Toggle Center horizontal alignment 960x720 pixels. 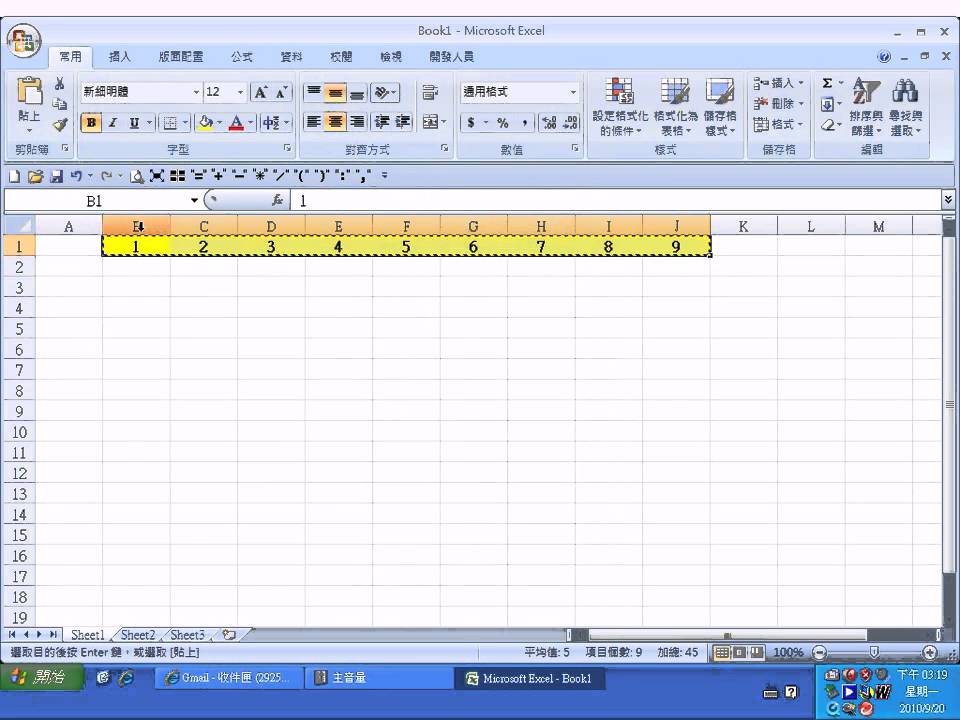click(x=335, y=122)
